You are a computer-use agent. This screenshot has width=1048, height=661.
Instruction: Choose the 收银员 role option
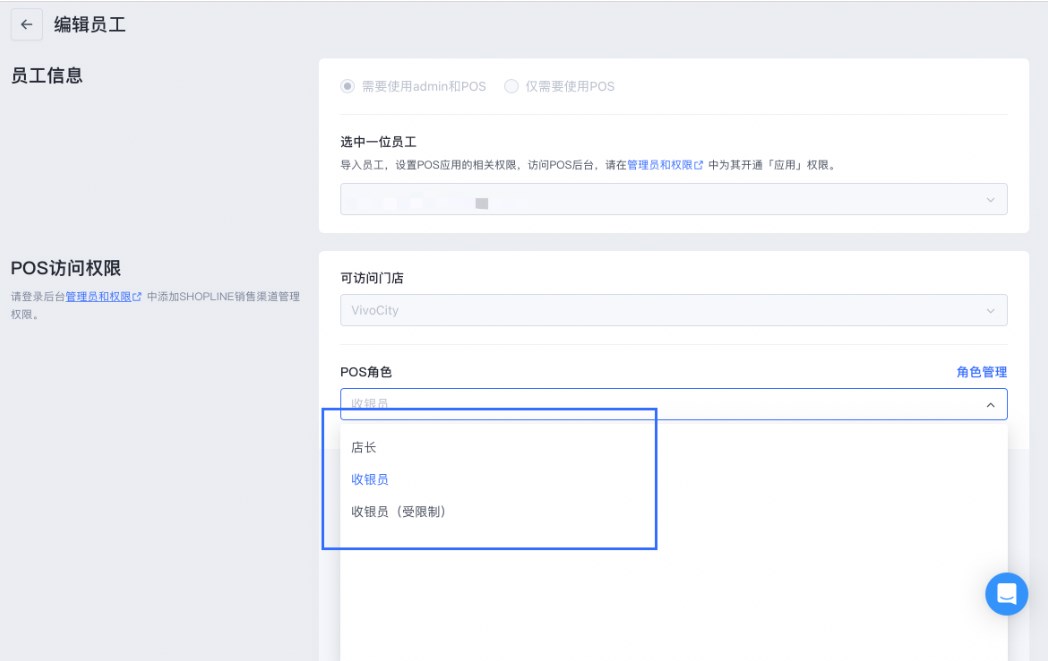coord(674,479)
